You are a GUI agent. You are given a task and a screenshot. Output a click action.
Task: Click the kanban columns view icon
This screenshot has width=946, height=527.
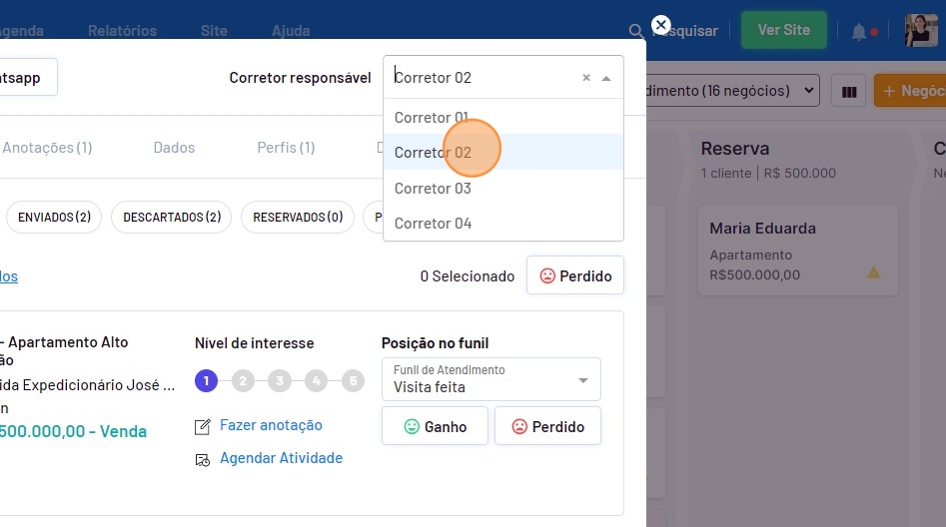click(x=848, y=92)
